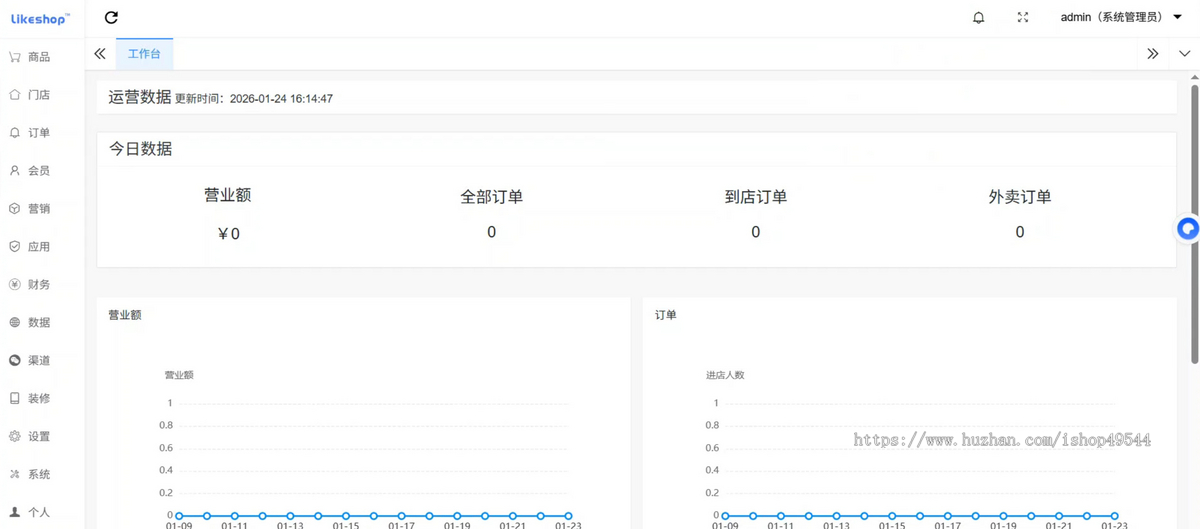
Task: Click the 到店订单 label
Action: click(755, 197)
